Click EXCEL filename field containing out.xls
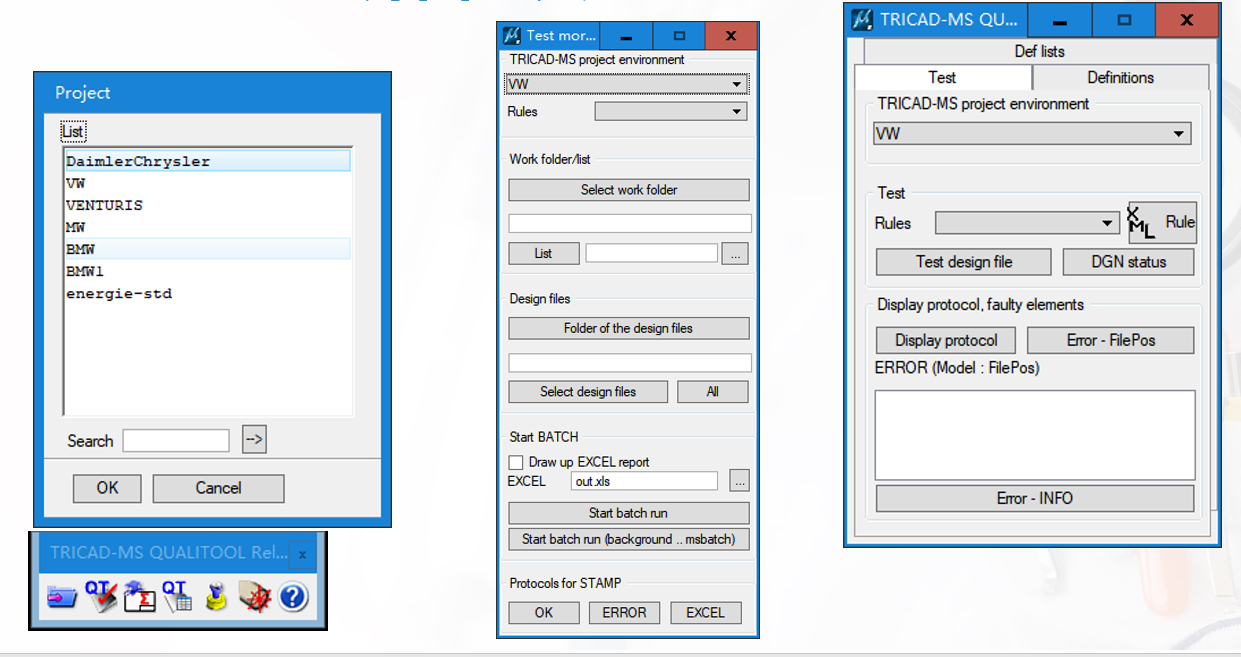Image resolution: width=1241 pixels, height=657 pixels. pos(645,481)
